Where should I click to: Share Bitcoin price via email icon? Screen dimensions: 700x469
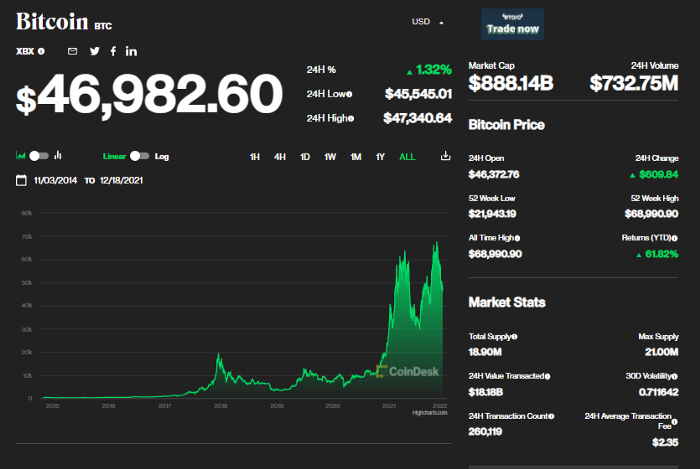pos(72,51)
